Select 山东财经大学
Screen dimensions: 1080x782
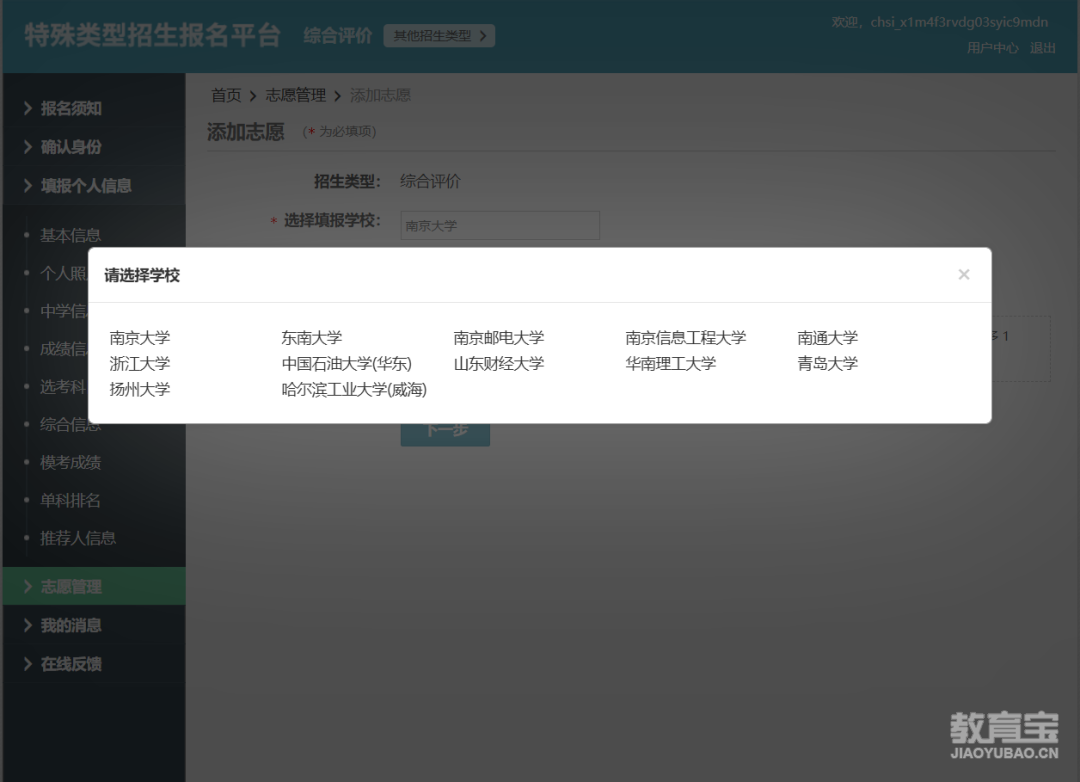499,363
